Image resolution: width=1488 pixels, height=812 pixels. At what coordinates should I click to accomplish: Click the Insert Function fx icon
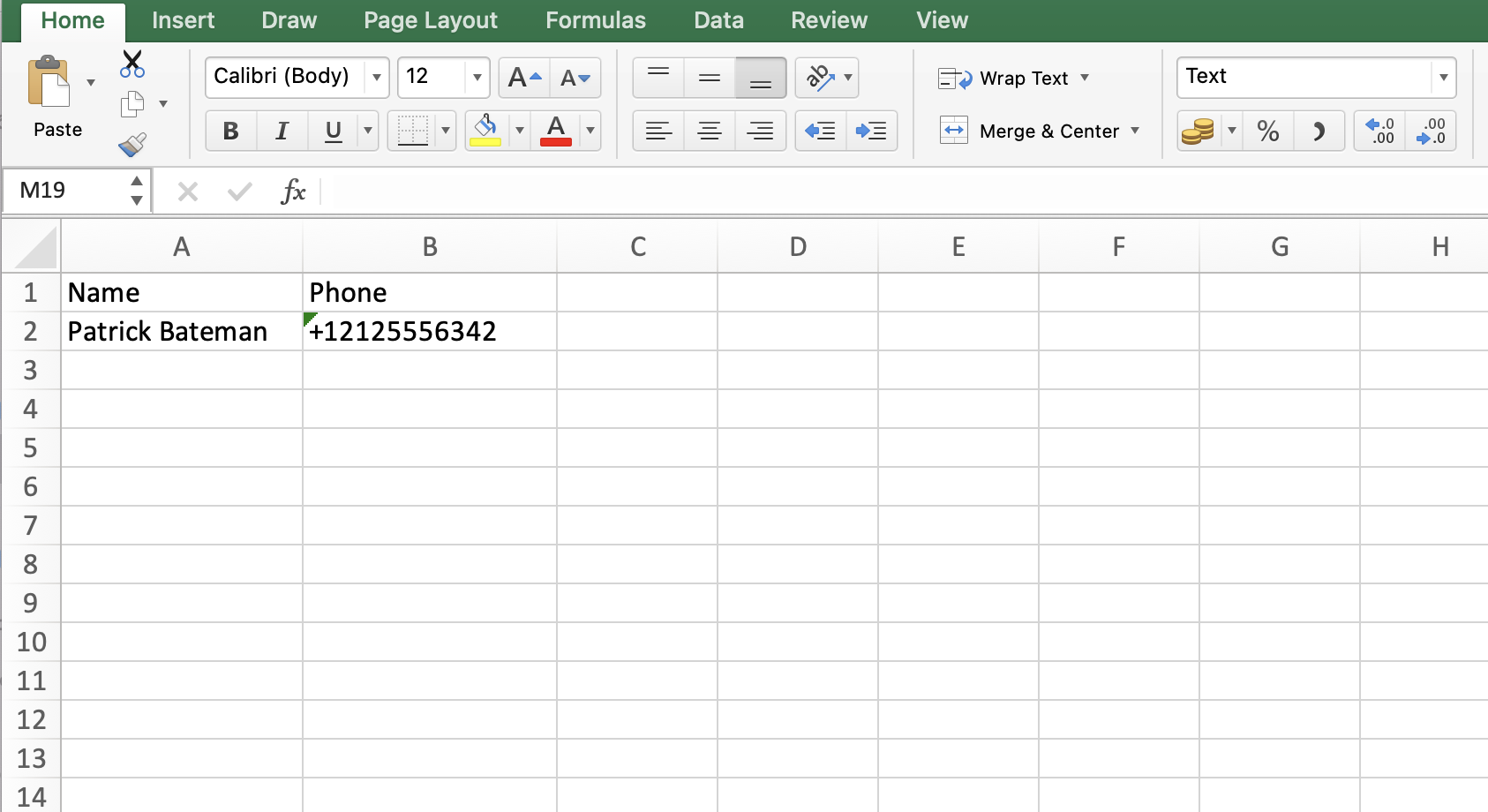293,191
